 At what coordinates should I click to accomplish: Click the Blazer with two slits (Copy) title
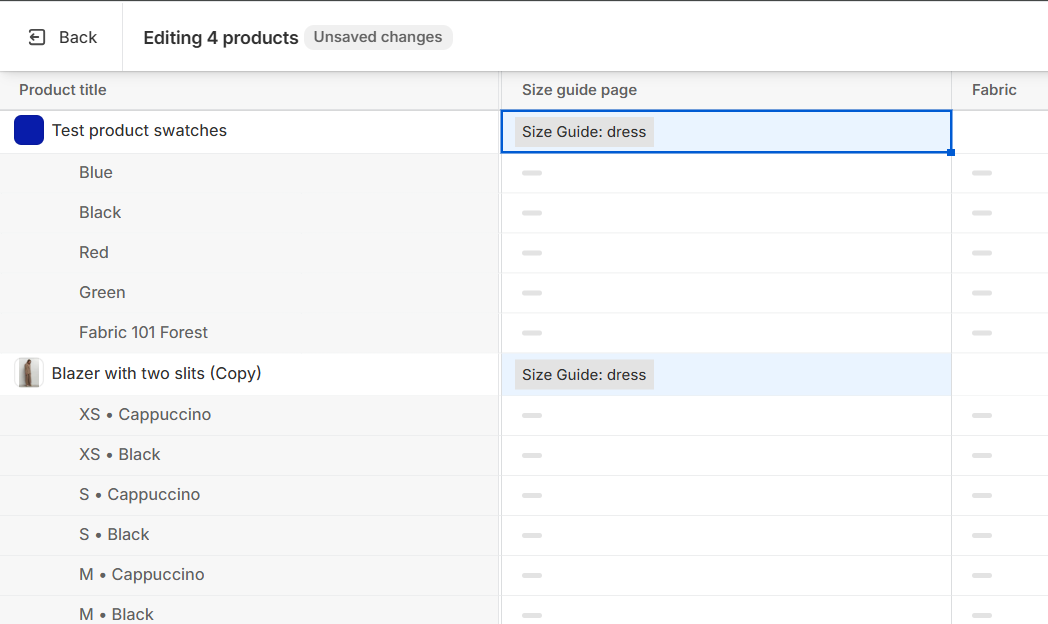point(156,373)
